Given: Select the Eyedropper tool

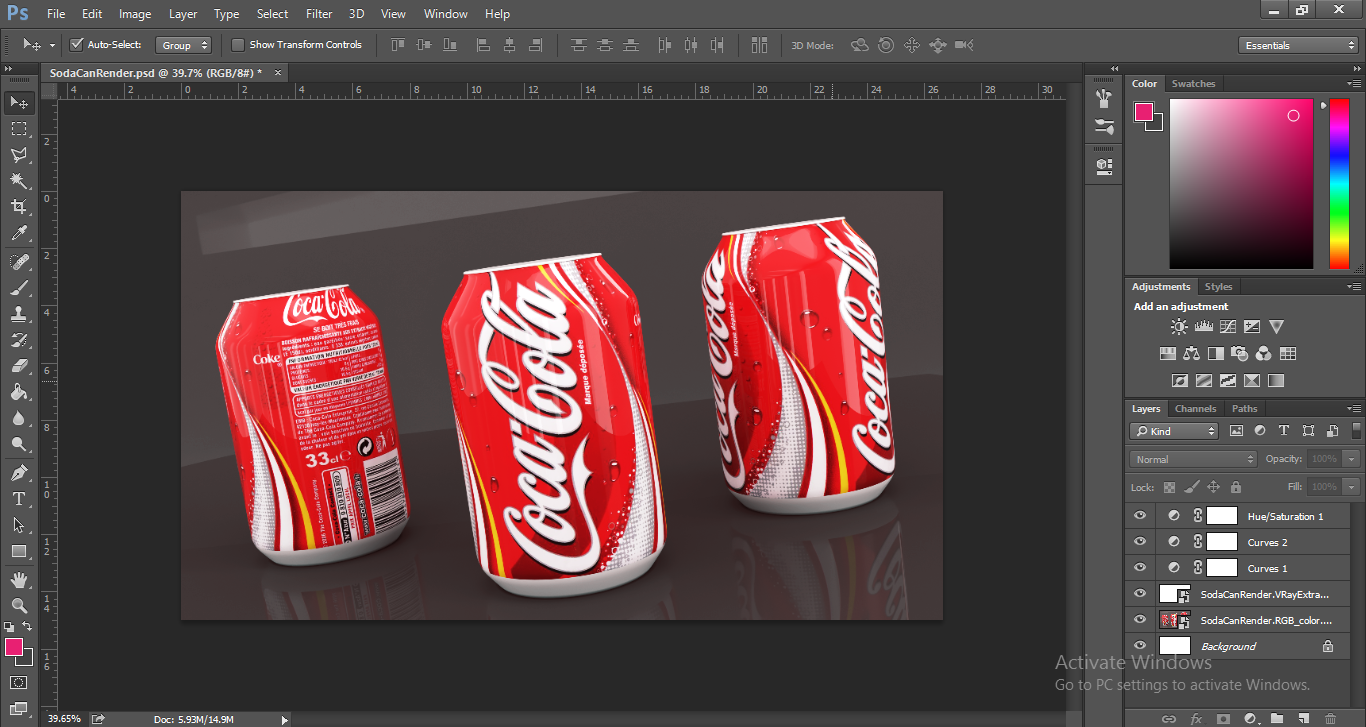Looking at the screenshot, I should [x=19, y=234].
